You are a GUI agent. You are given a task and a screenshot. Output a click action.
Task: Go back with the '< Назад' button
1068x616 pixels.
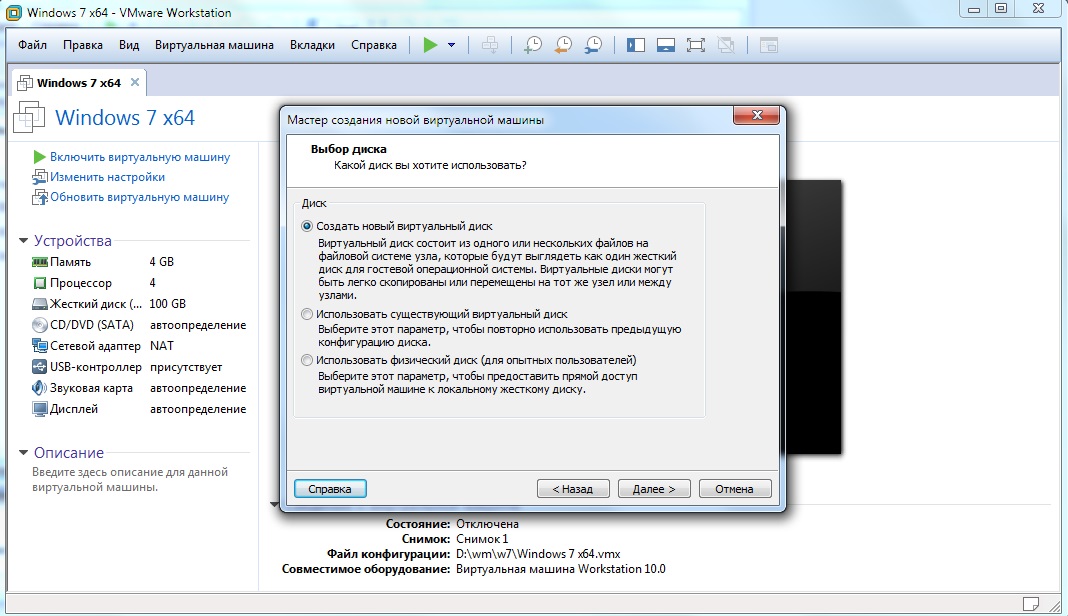point(573,489)
